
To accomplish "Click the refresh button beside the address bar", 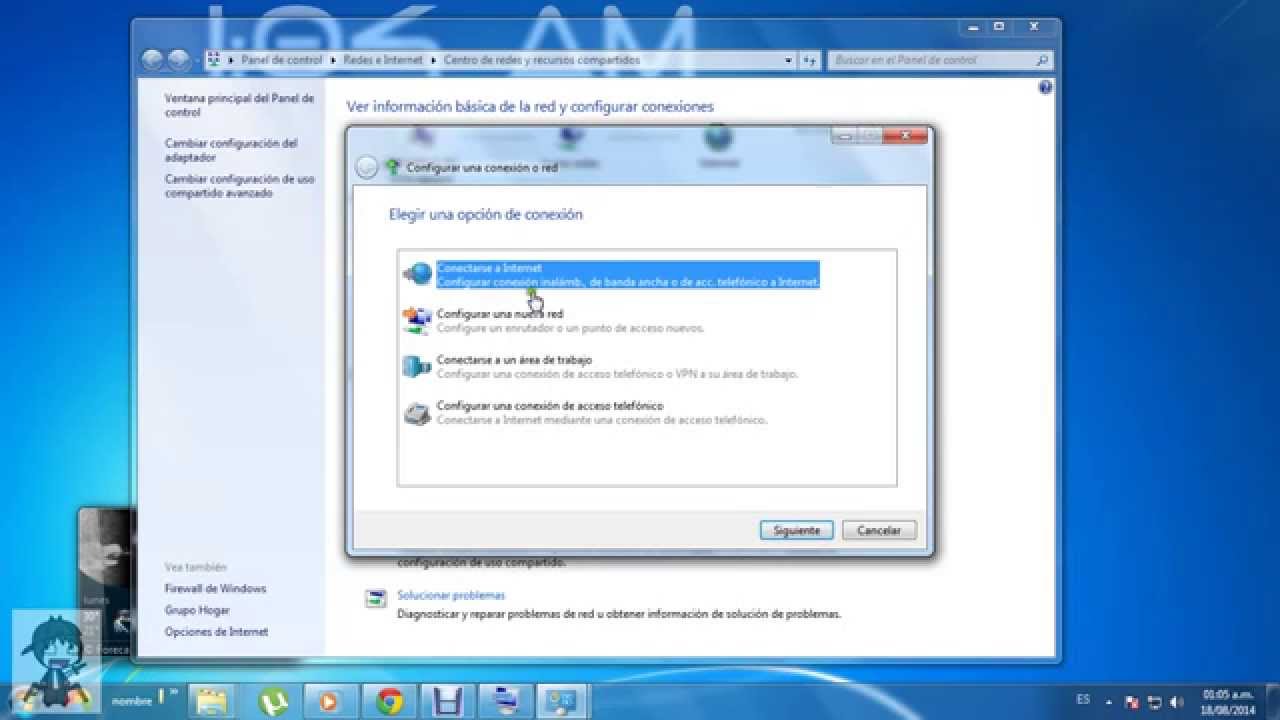I will tap(810, 60).
